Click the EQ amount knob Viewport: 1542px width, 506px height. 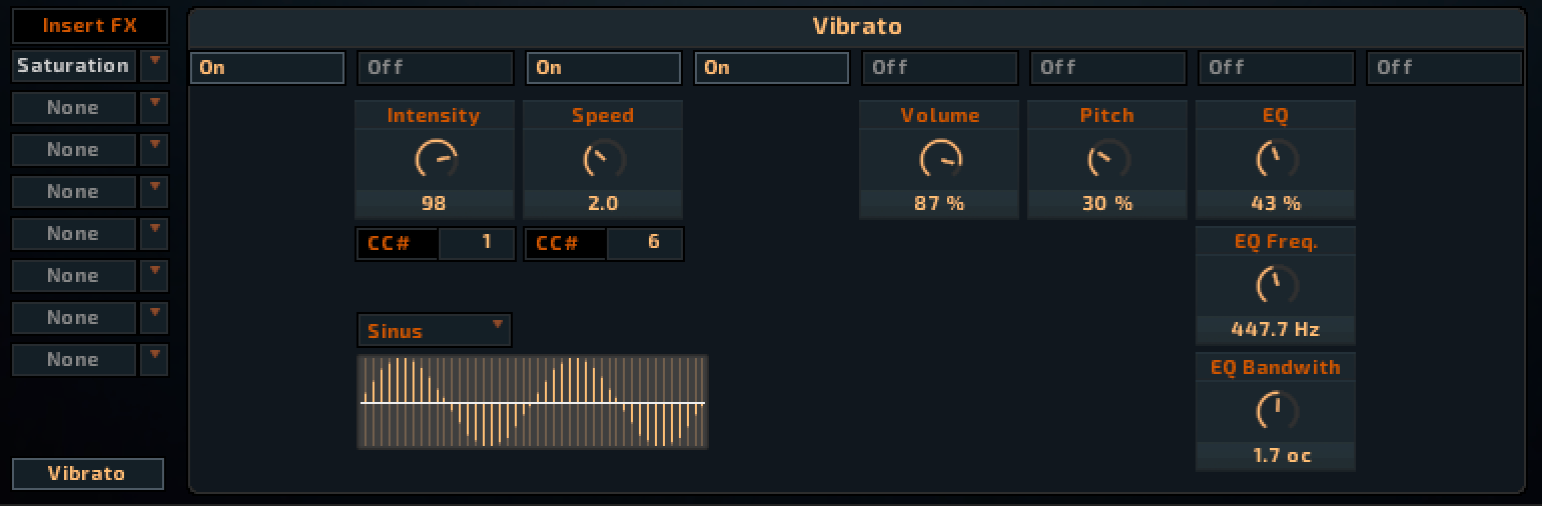[1275, 159]
